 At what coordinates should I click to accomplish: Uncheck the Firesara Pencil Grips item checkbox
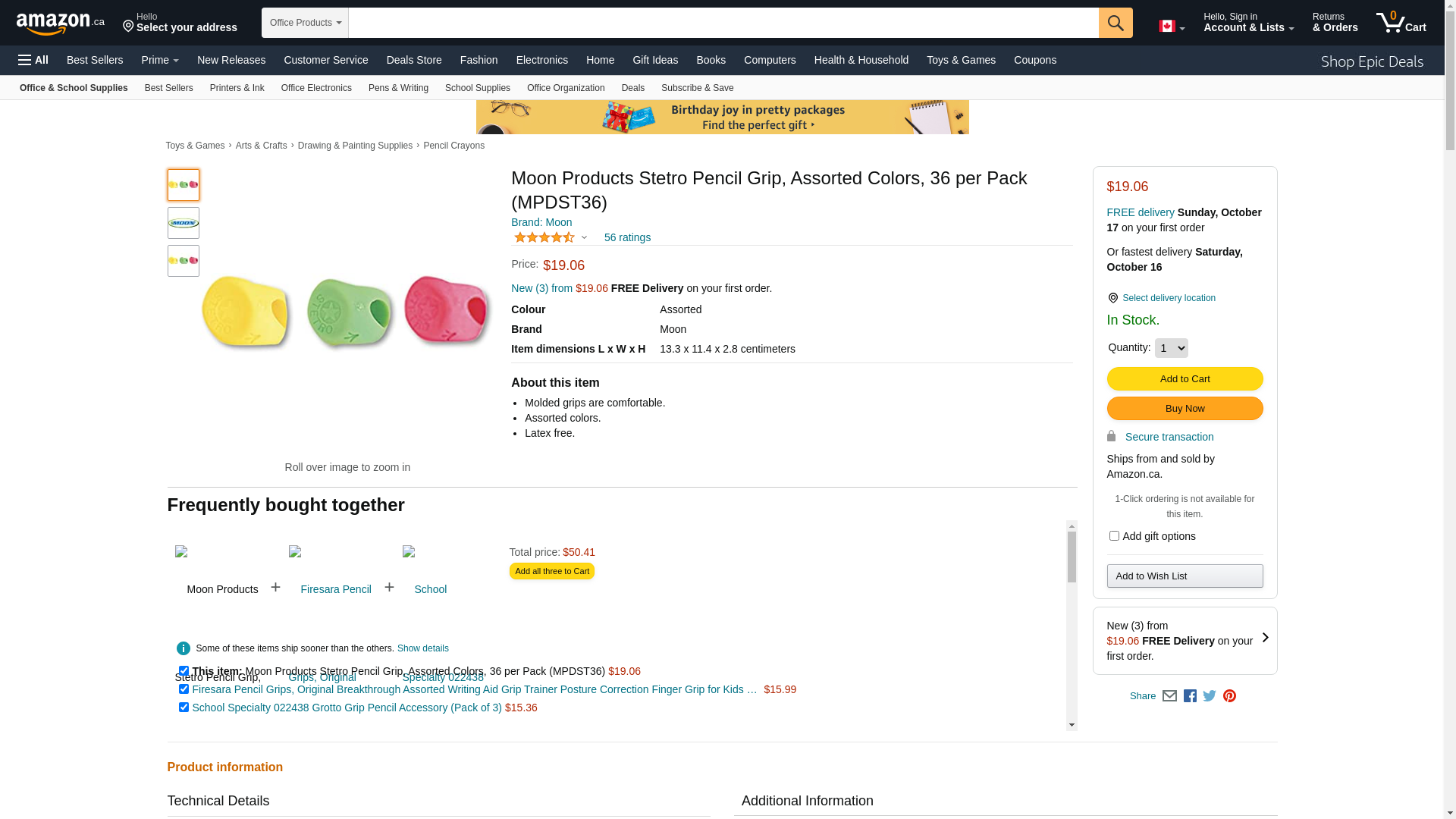coord(184,689)
